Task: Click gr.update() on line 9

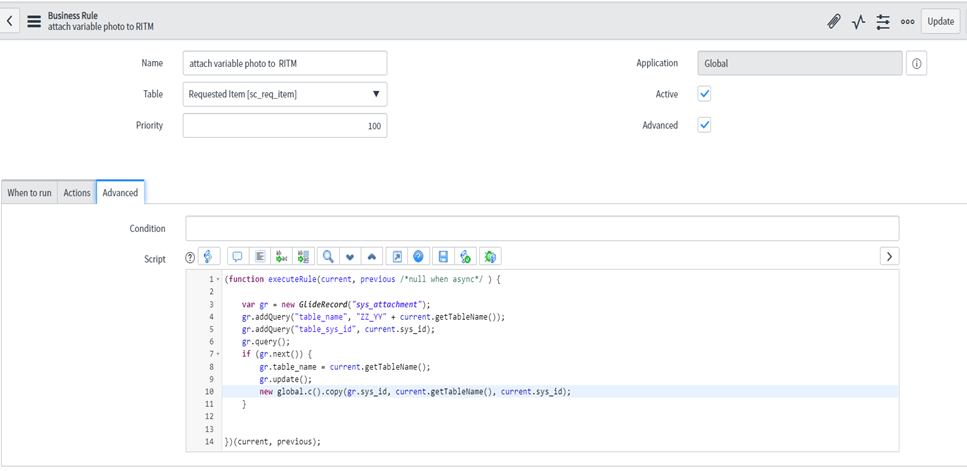Action: coord(286,379)
